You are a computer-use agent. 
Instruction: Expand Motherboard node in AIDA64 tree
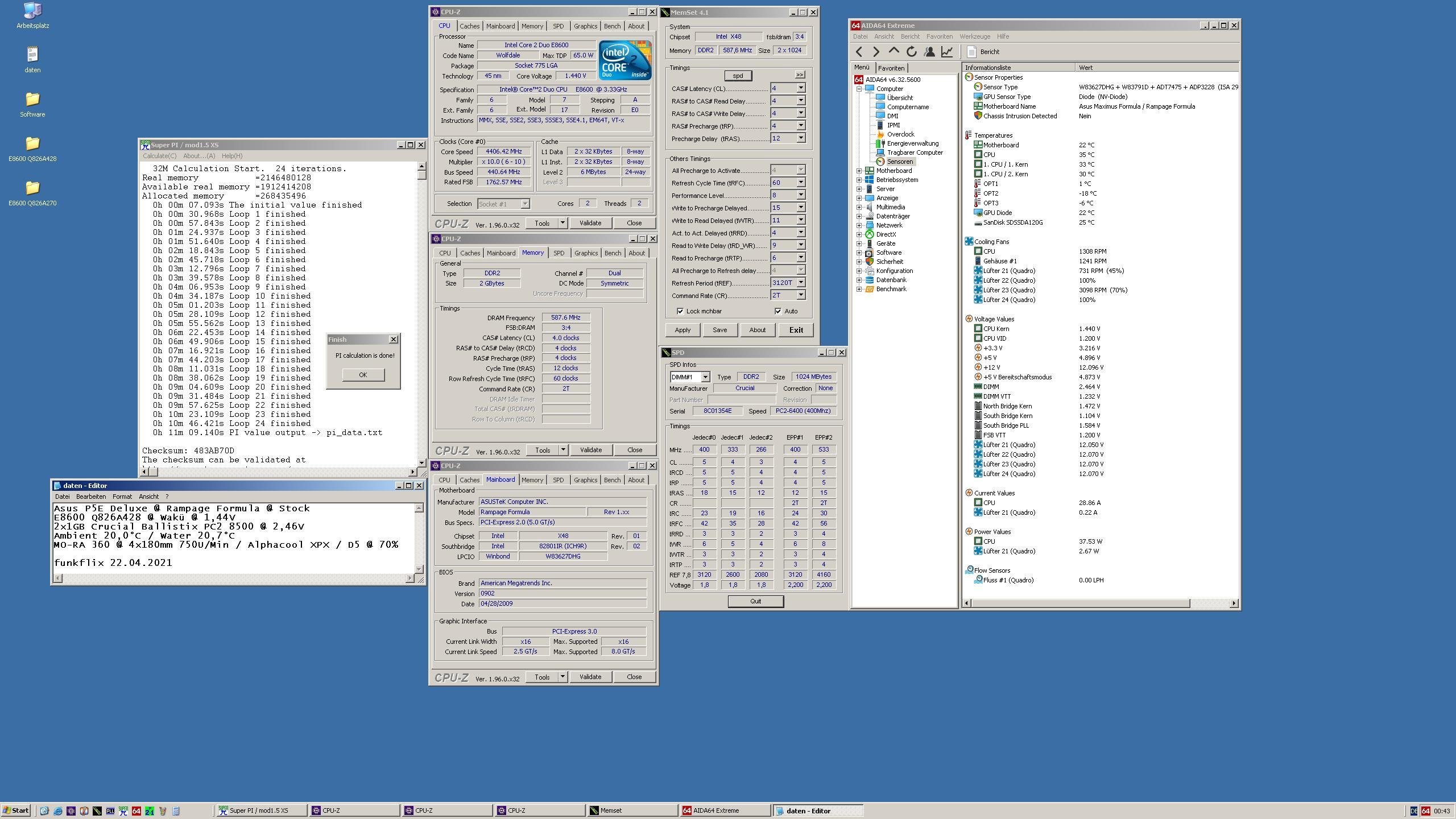pos(859,171)
